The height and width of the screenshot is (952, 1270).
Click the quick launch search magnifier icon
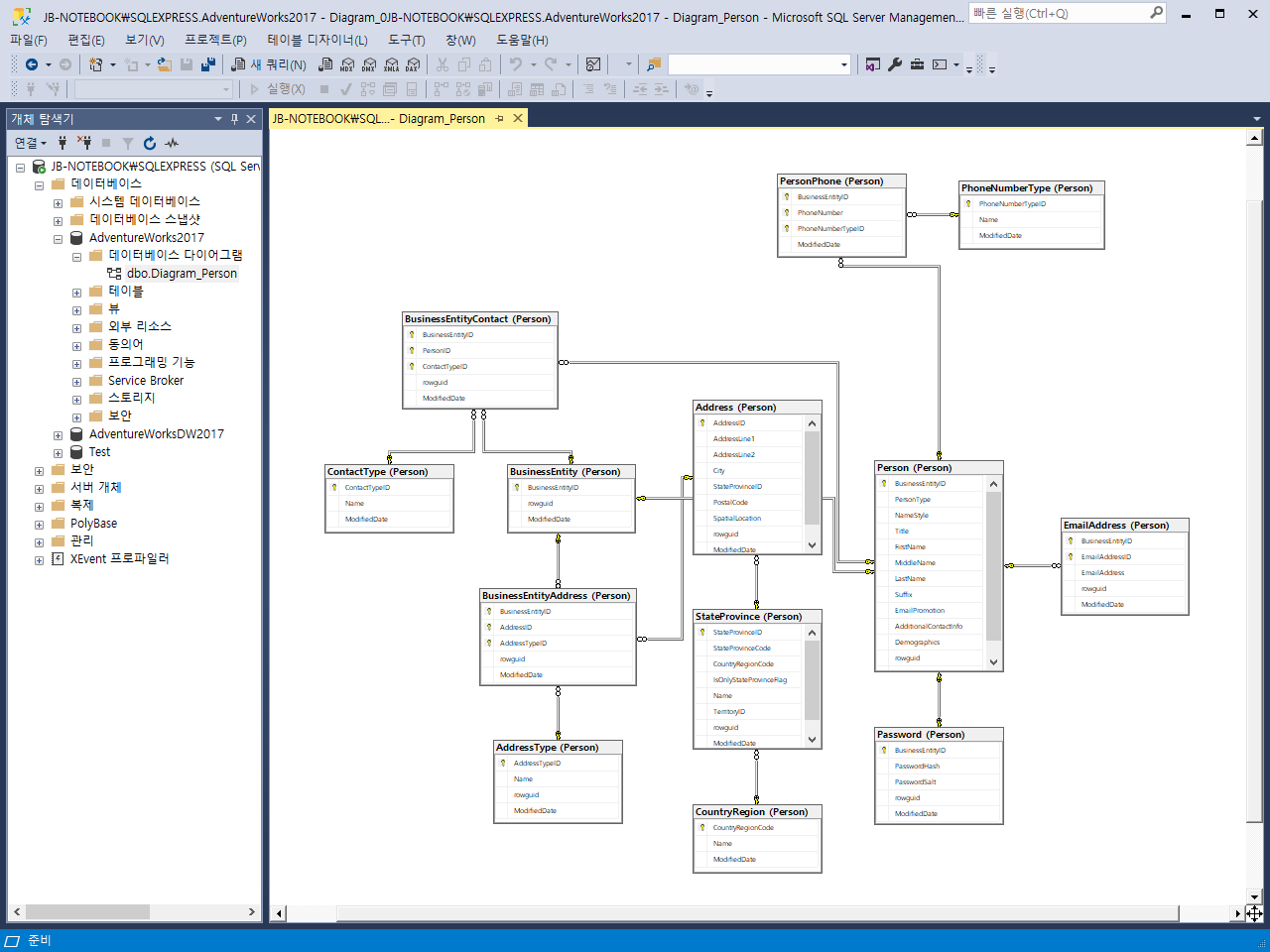tap(1156, 13)
